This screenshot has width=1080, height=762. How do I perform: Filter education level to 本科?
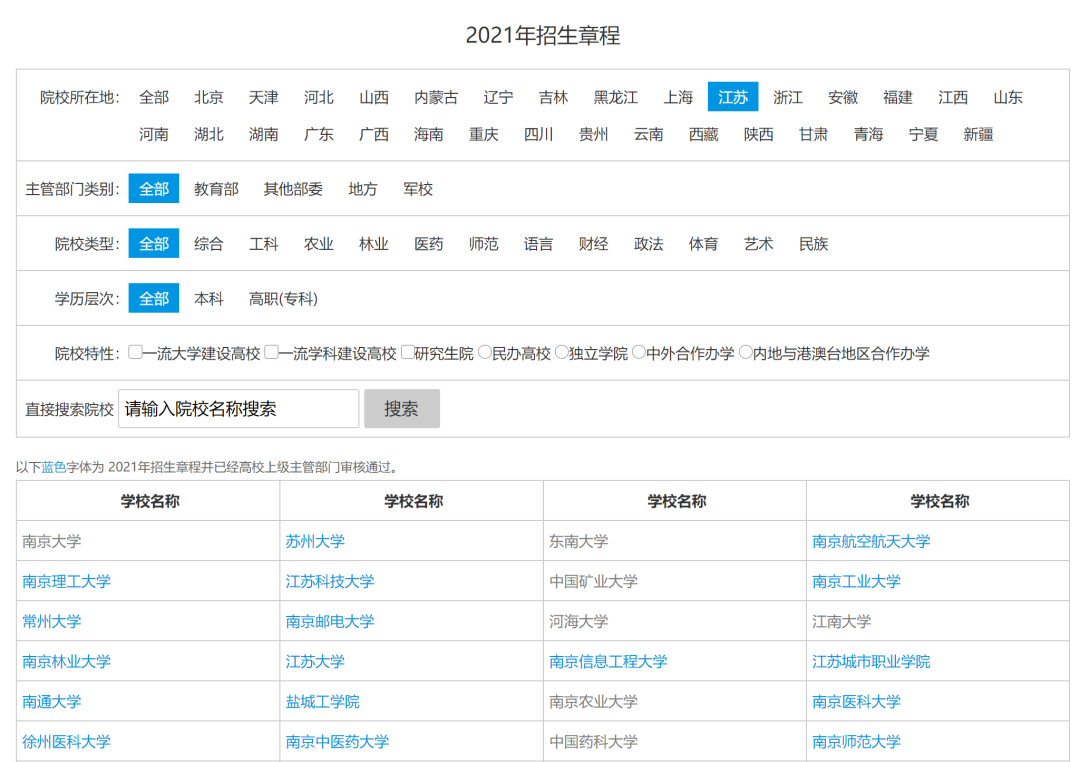pos(209,298)
